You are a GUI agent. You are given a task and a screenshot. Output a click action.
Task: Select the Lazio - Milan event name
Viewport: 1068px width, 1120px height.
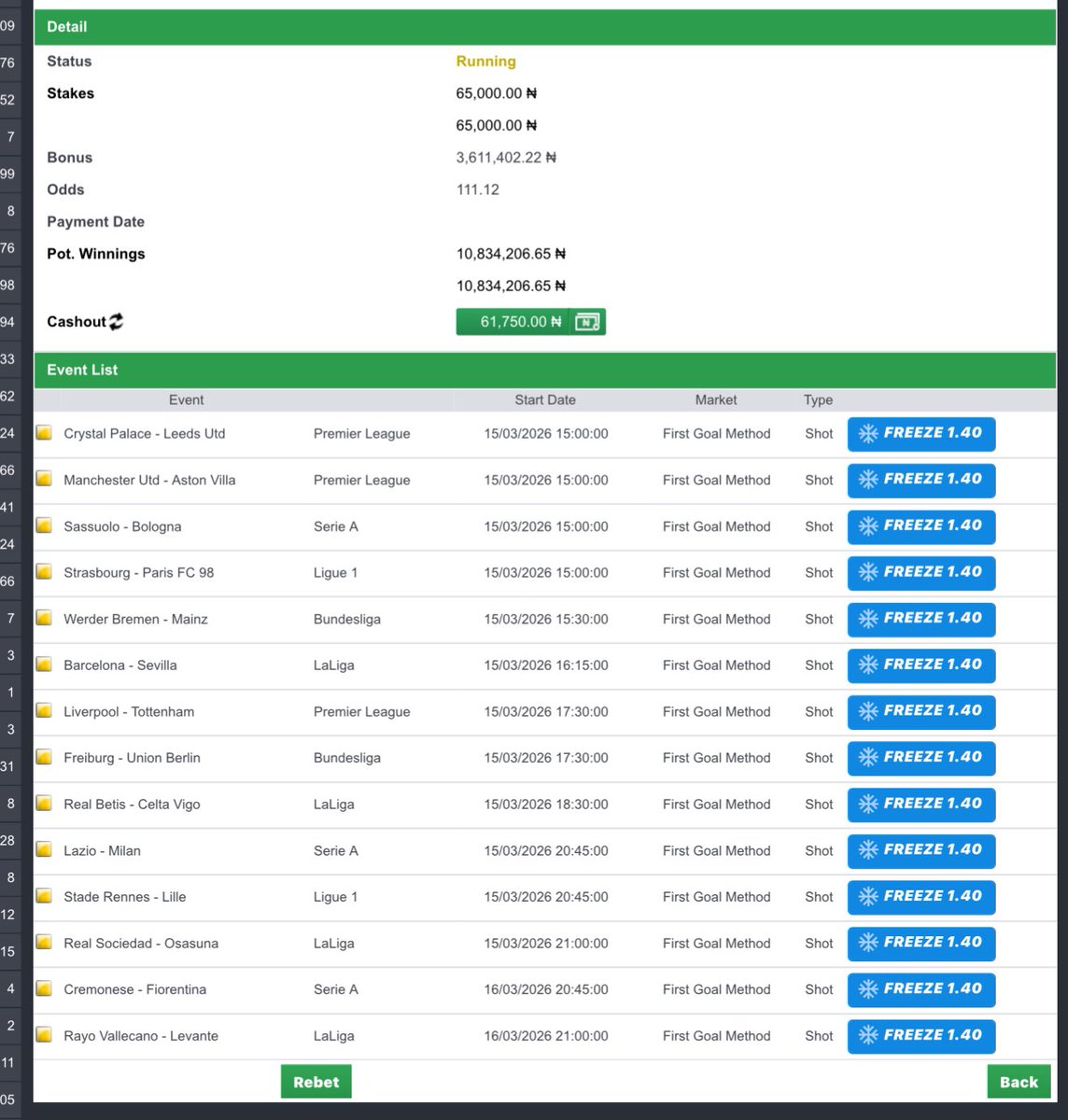pyautogui.click(x=102, y=850)
